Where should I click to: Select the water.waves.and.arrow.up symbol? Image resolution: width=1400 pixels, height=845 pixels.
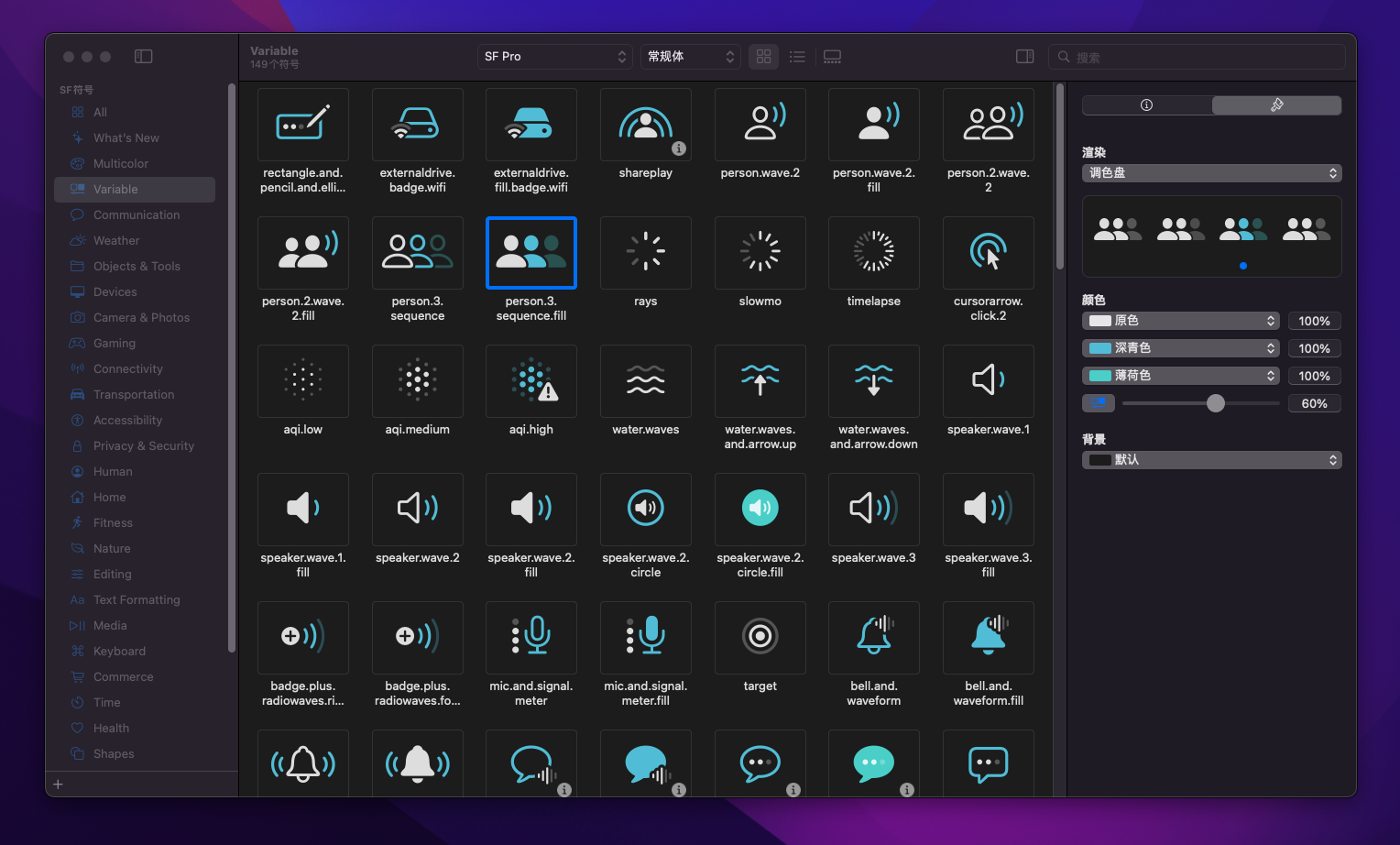(760, 381)
